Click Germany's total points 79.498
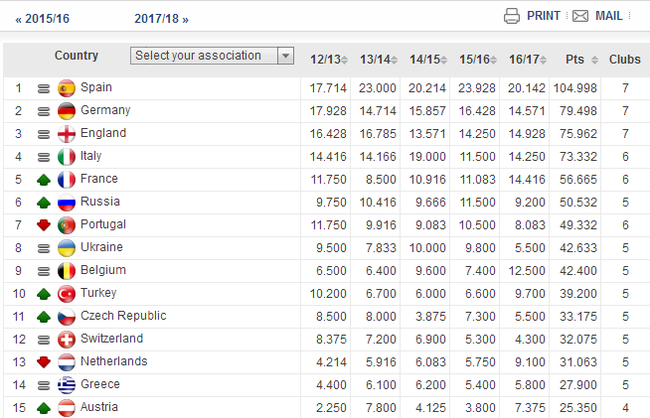 point(578,111)
